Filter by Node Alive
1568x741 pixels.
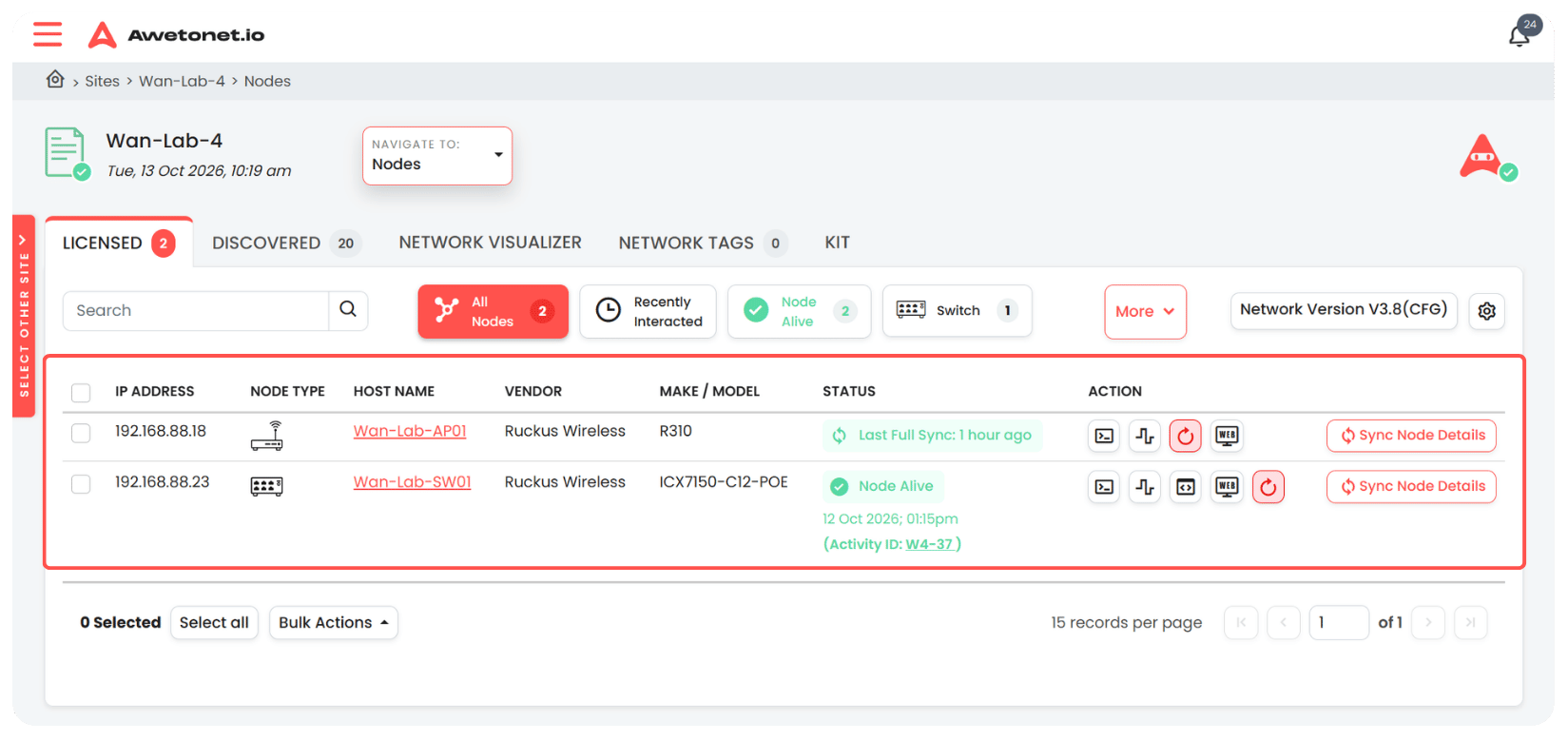(x=799, y=311)
